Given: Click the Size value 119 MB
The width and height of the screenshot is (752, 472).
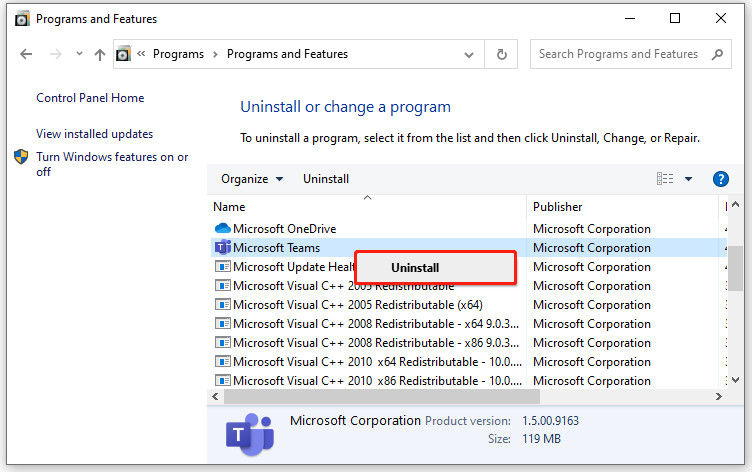Looking at the screenshot, I should [x=541, y=439].
